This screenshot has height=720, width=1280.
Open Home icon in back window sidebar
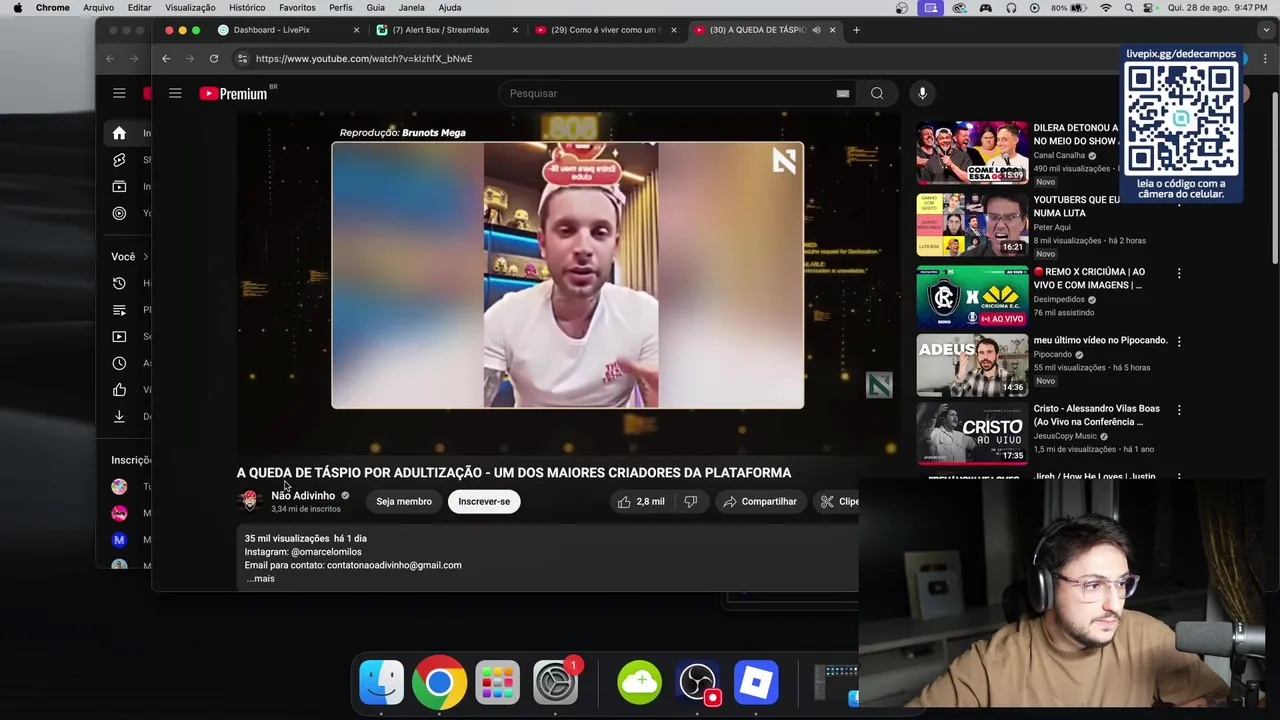(x=119, y=133)
